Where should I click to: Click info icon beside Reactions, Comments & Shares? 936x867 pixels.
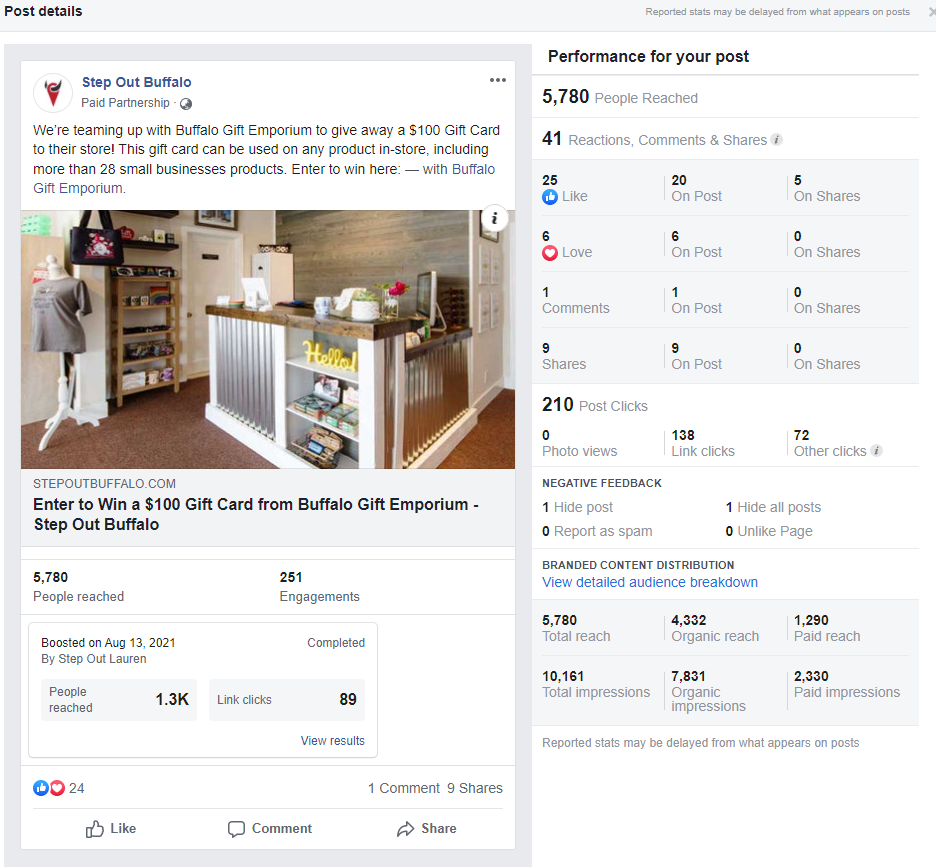[776, 140]
